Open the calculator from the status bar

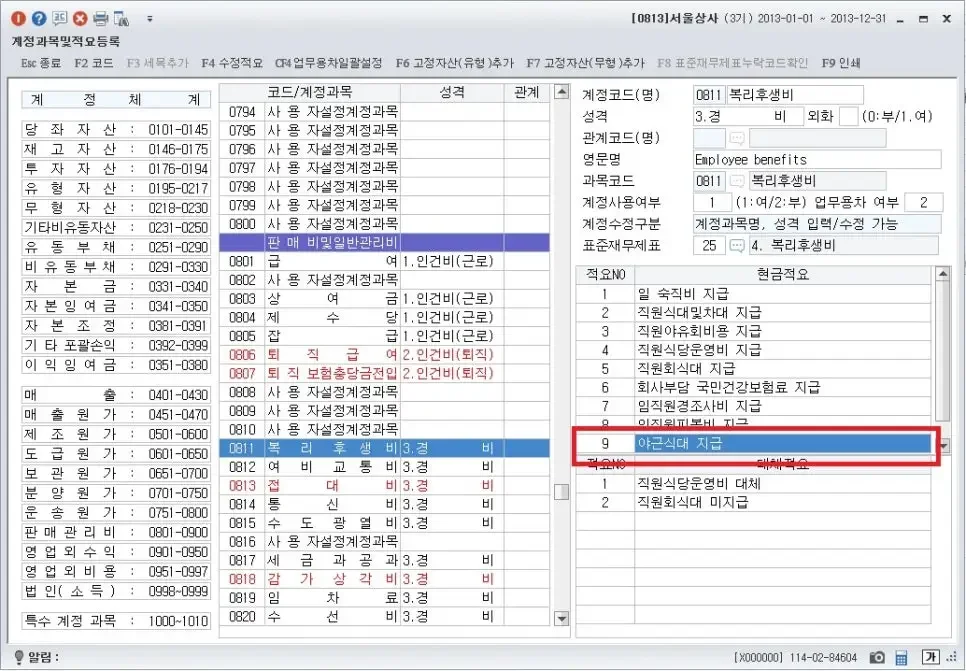pyautogui.click(x=903, y=658)
